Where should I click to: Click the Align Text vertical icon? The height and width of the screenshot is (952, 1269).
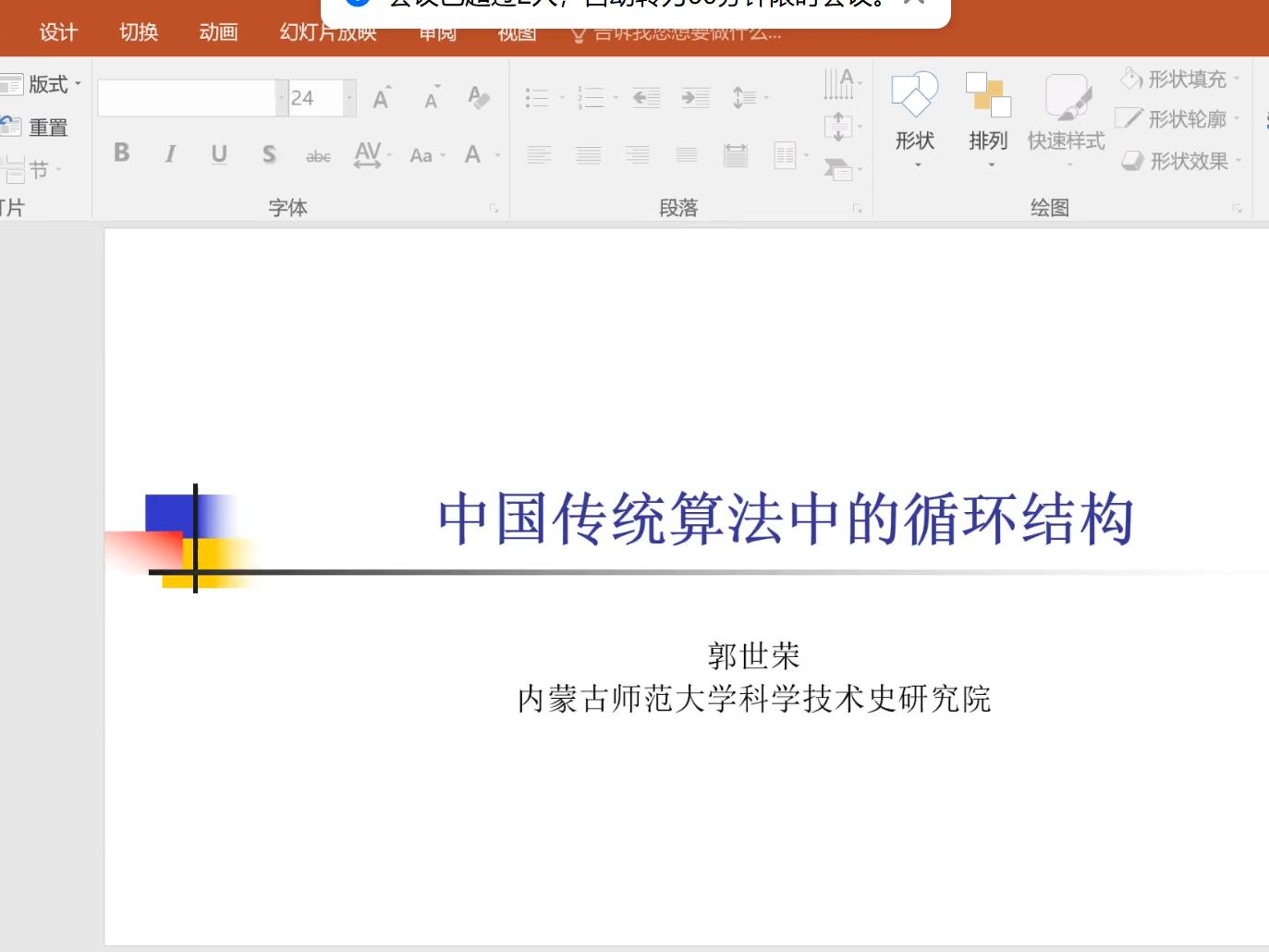tap(838, 127)
